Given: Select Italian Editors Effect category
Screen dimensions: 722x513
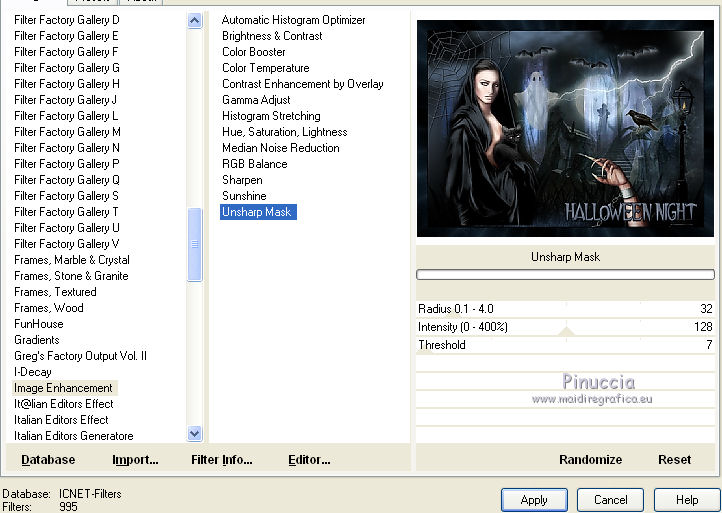Looking at the screenshot, I should pyautogui.click(x=61, y=420).
